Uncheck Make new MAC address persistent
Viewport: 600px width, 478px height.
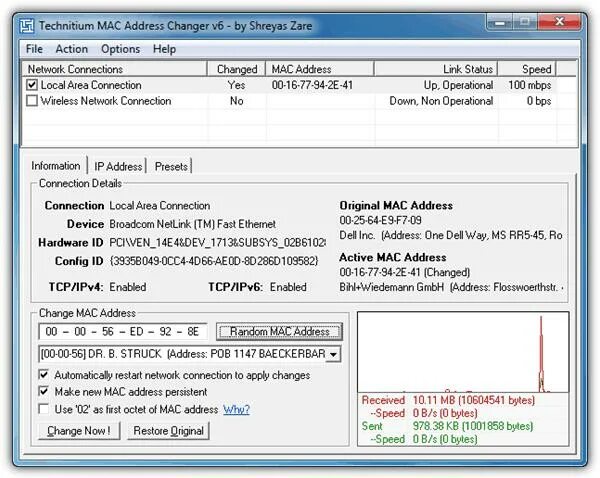44,392
